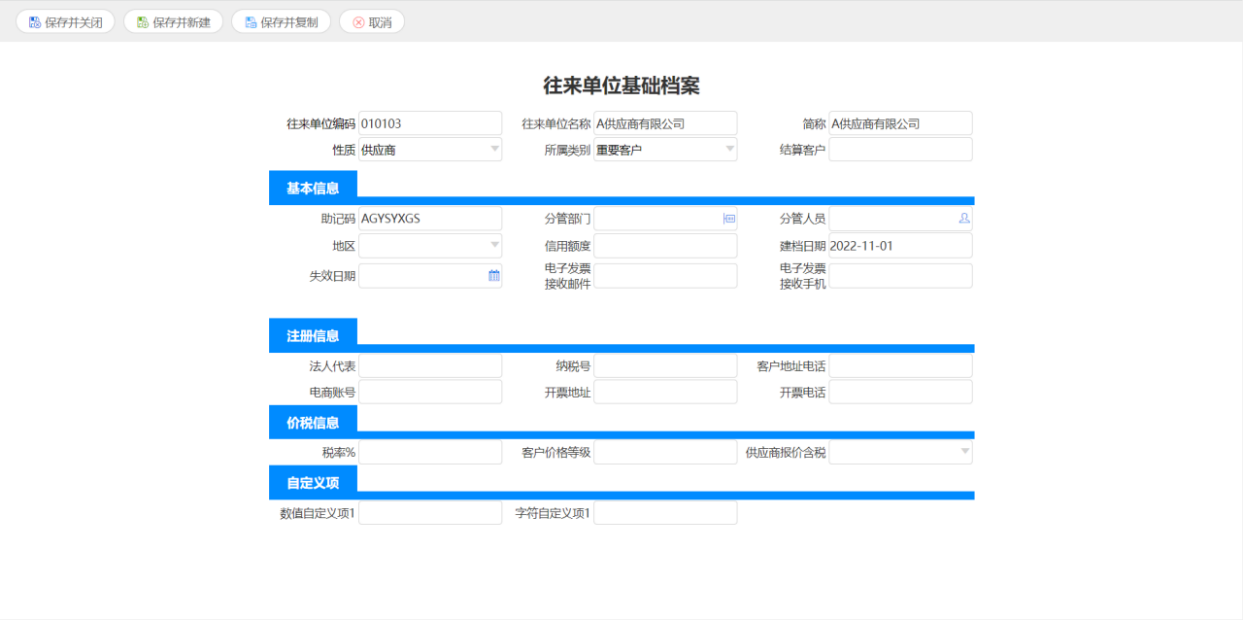Select the 基本信息 section tab
Screen dimensions: 1243x620
[x=313, y=188]
